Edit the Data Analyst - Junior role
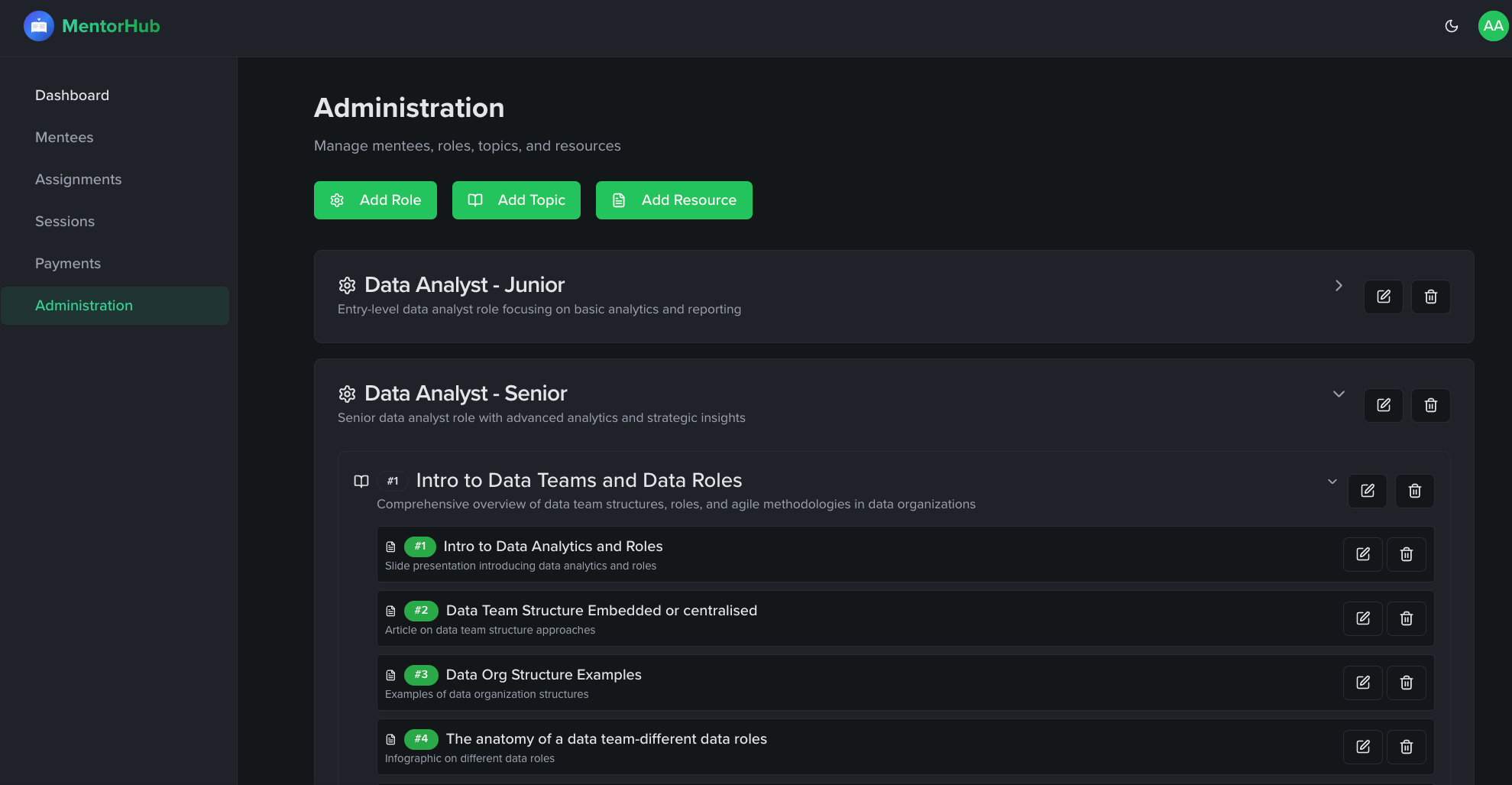The image size is (1512, 785). [1384, 297]
